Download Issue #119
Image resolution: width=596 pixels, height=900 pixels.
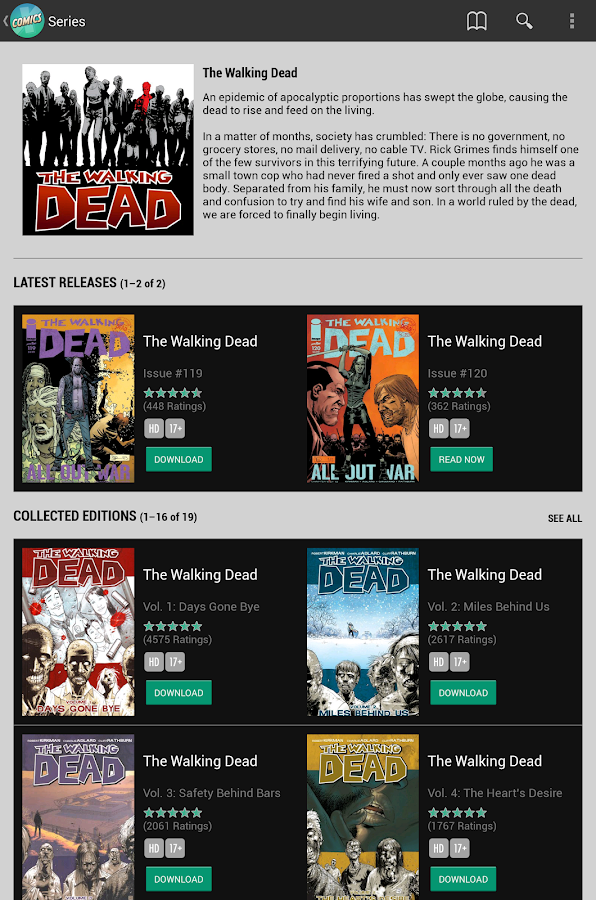(179, 459)
